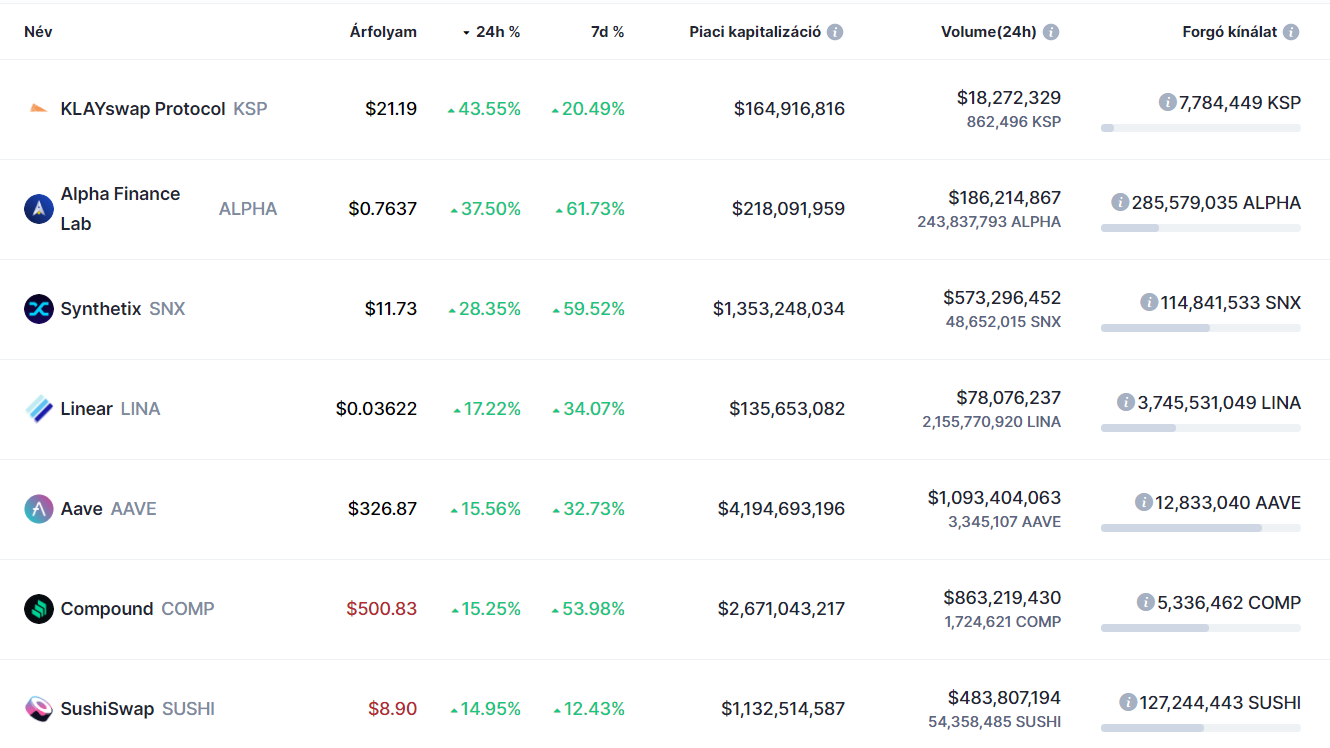Screen dimensions: 1330x748
Task: Click KLAYswap 24h change 43.55%
Action: [x=484, y=109]
